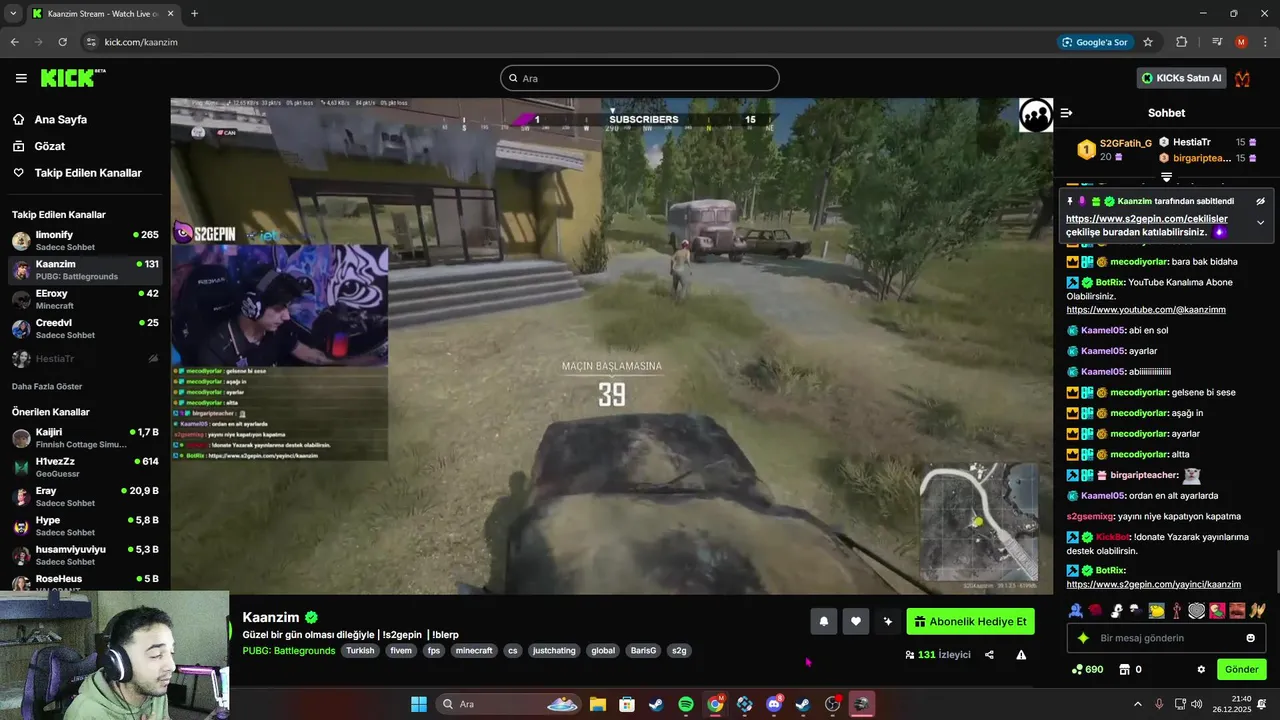Open the s2gepin.com/cekilisler pinned link
This screenshot has width=1280, height=720.
point(1146,218)
